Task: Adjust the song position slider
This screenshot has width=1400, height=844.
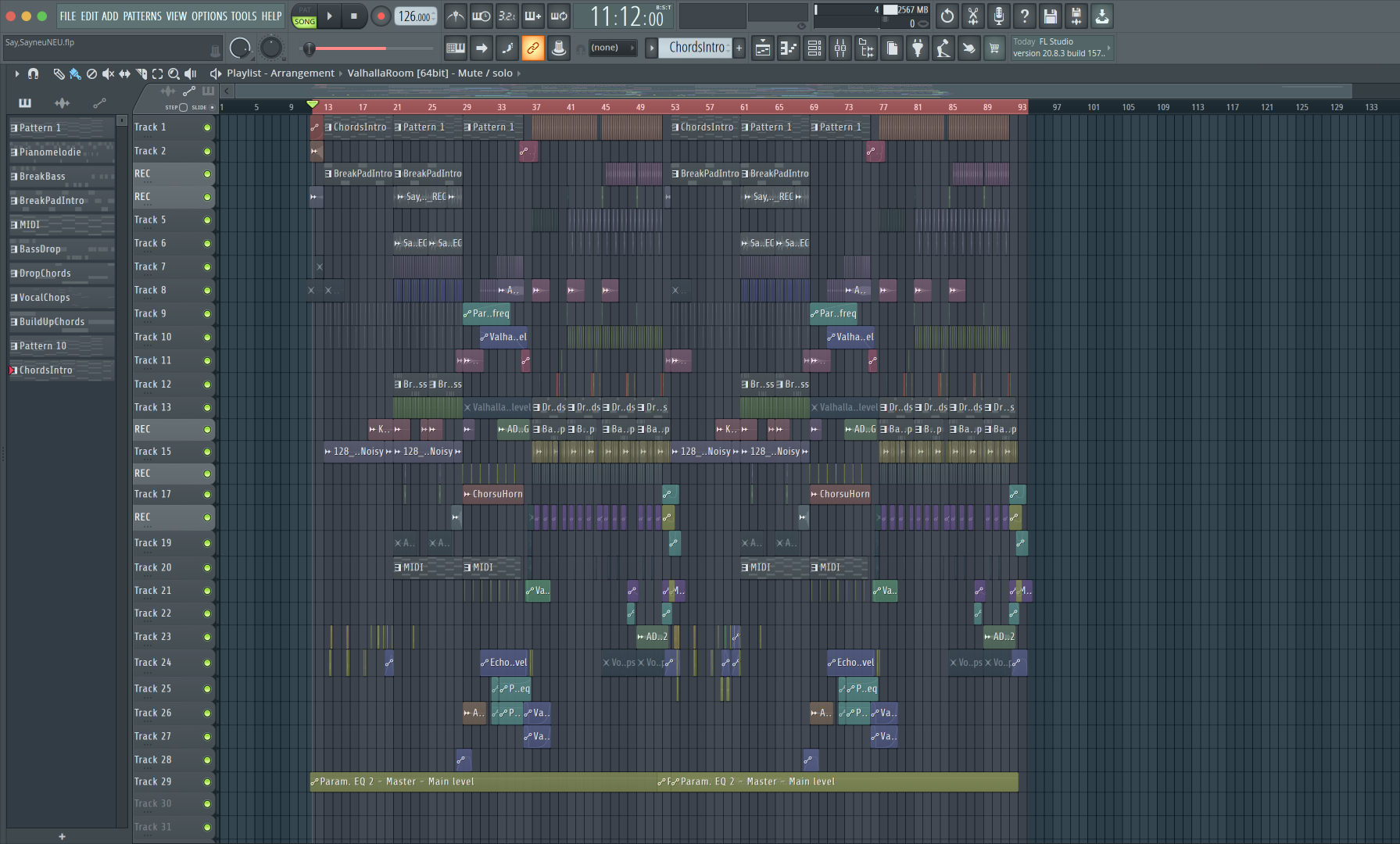Action: click(367, 48)
